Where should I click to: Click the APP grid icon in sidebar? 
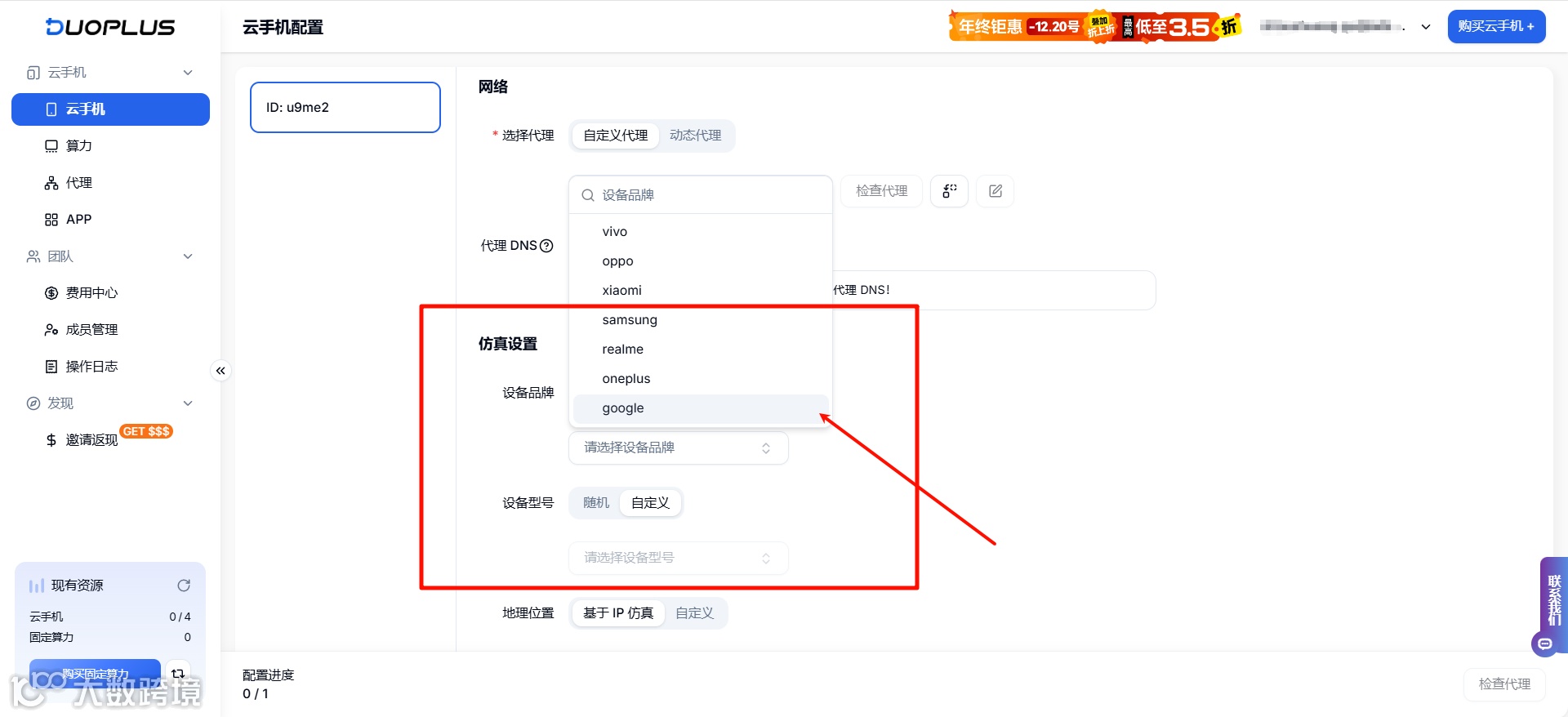[x=51, y=220]
